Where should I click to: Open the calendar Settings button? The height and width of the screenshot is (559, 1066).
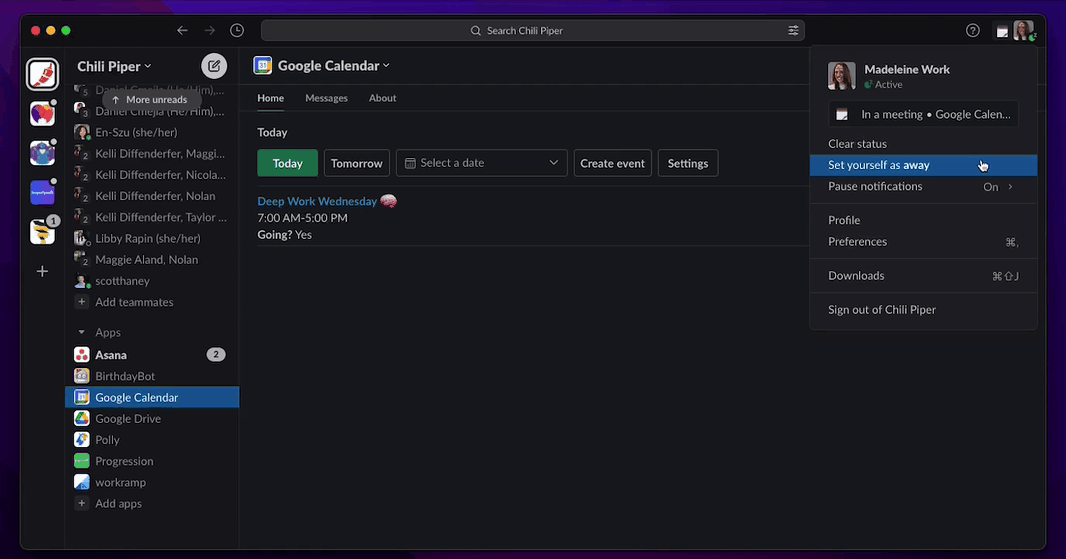[x=688, y=163]
